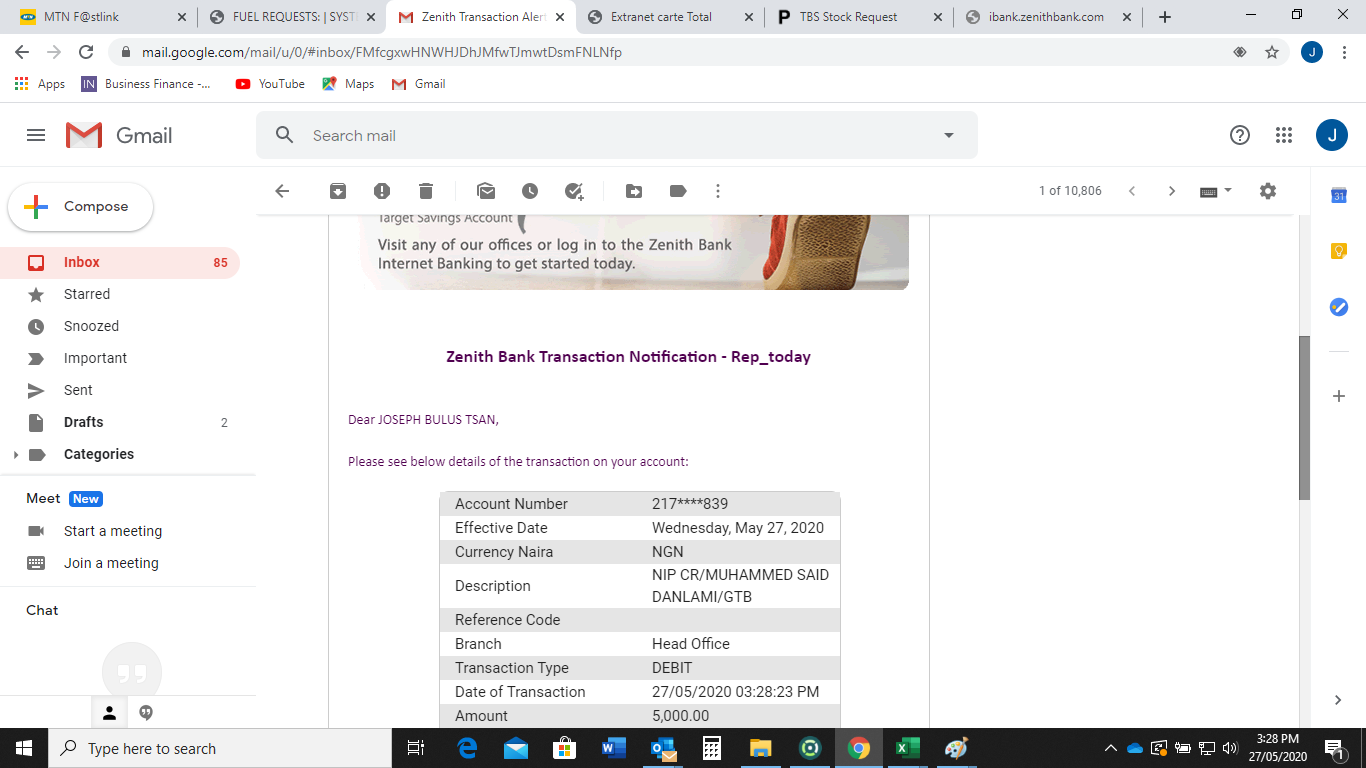Open Google Calendar in side panel

(x=1339, y=195)
